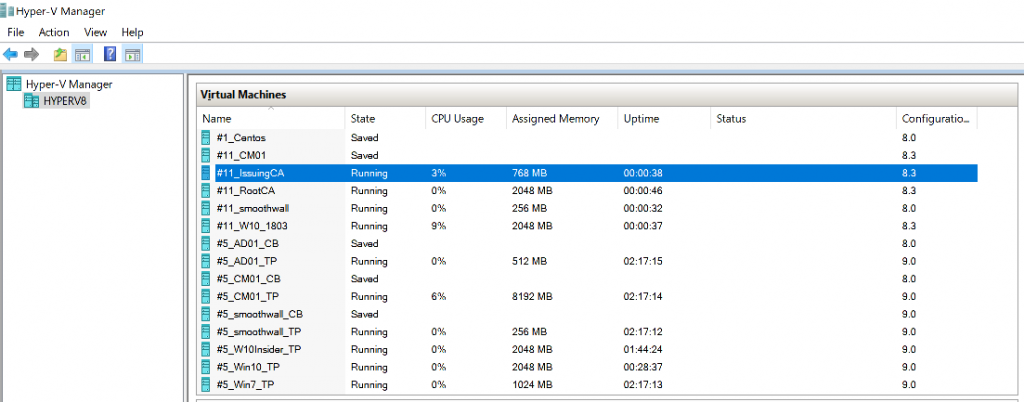This screenshot has height=402, width=1024.
Task: Open the View menu
Action: (x=95, y=32)
